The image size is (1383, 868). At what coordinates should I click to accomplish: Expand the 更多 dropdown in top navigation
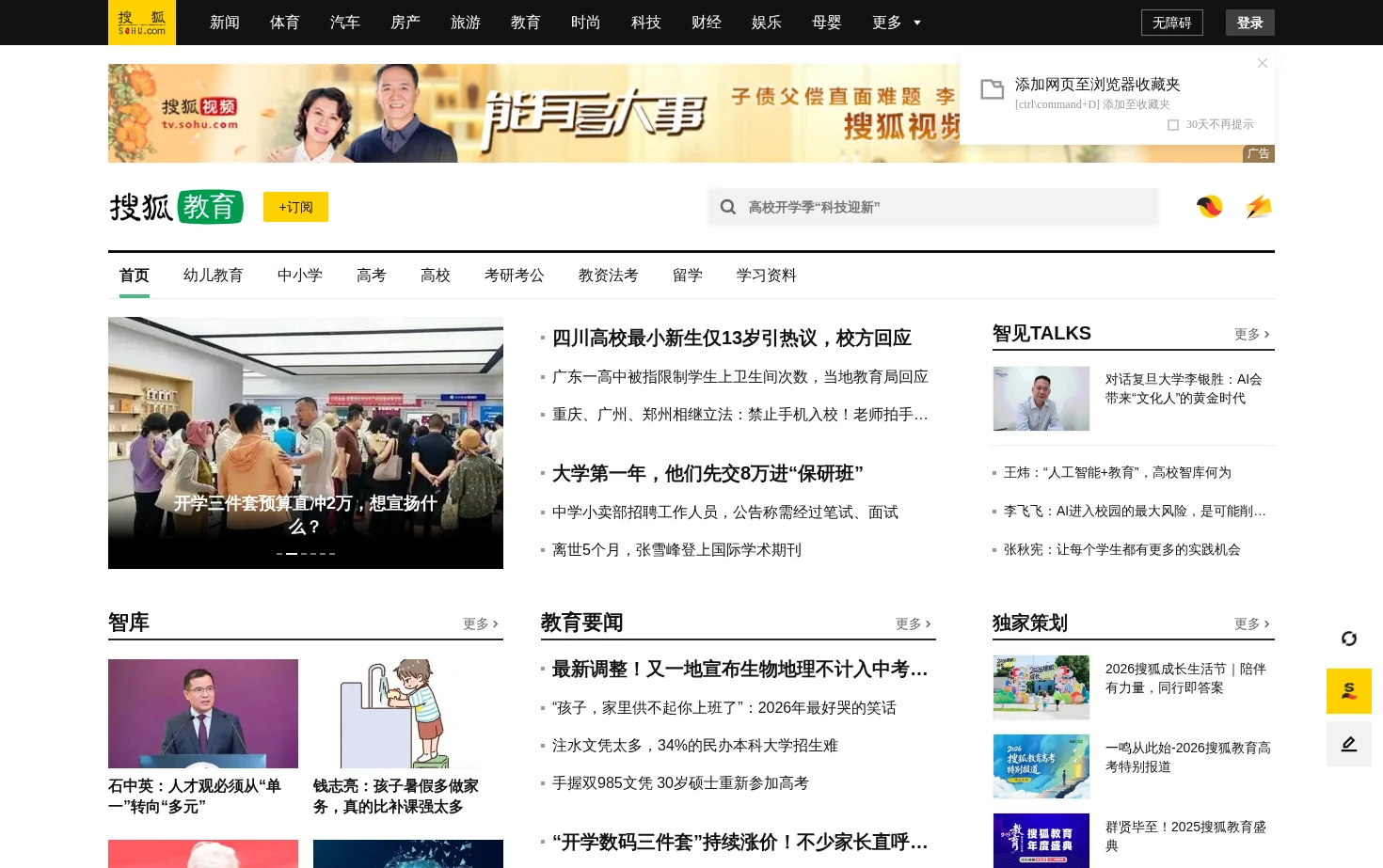(x=896, y=23)
